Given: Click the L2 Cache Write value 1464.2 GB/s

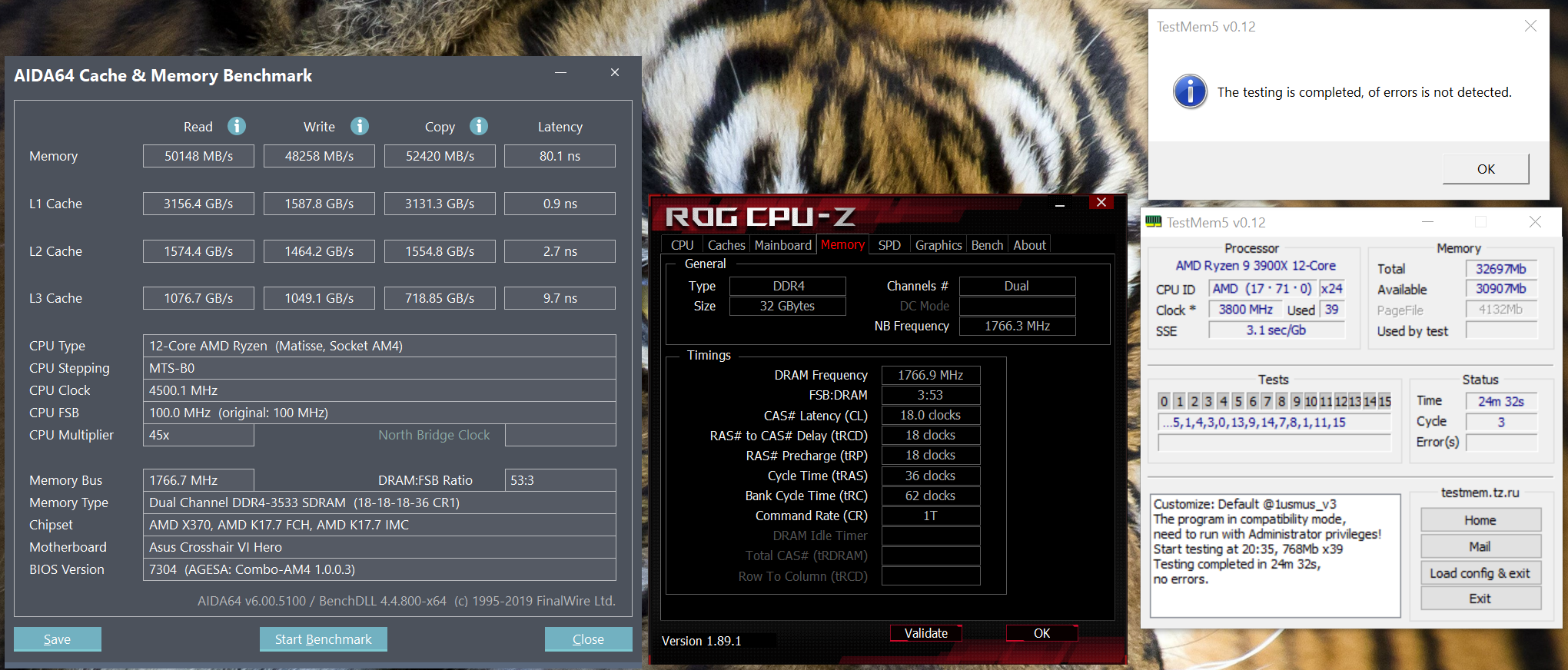Looking at the screenshot, I should click(319, 251).
